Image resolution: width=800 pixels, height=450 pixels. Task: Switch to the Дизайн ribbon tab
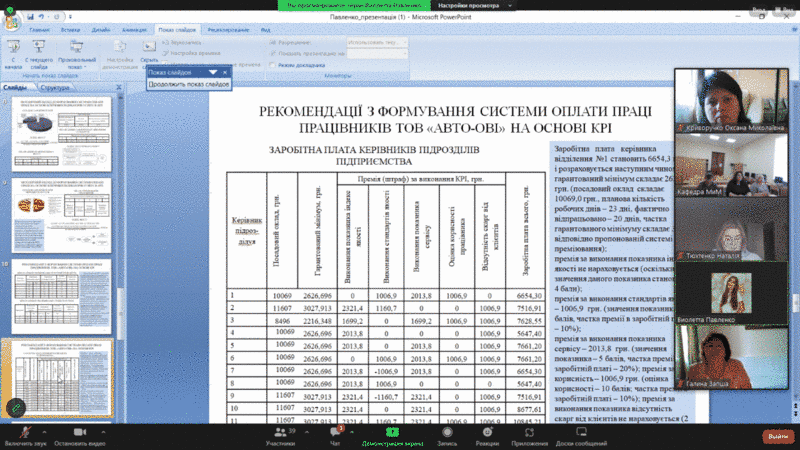click(x=101, y=30)
